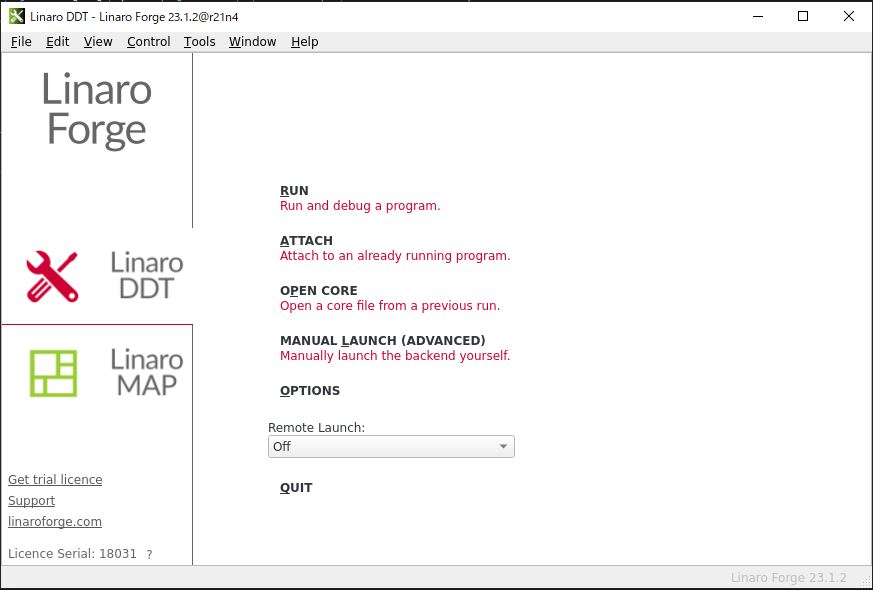
Task: Open the Tools menu
Action: coord(199,42)
